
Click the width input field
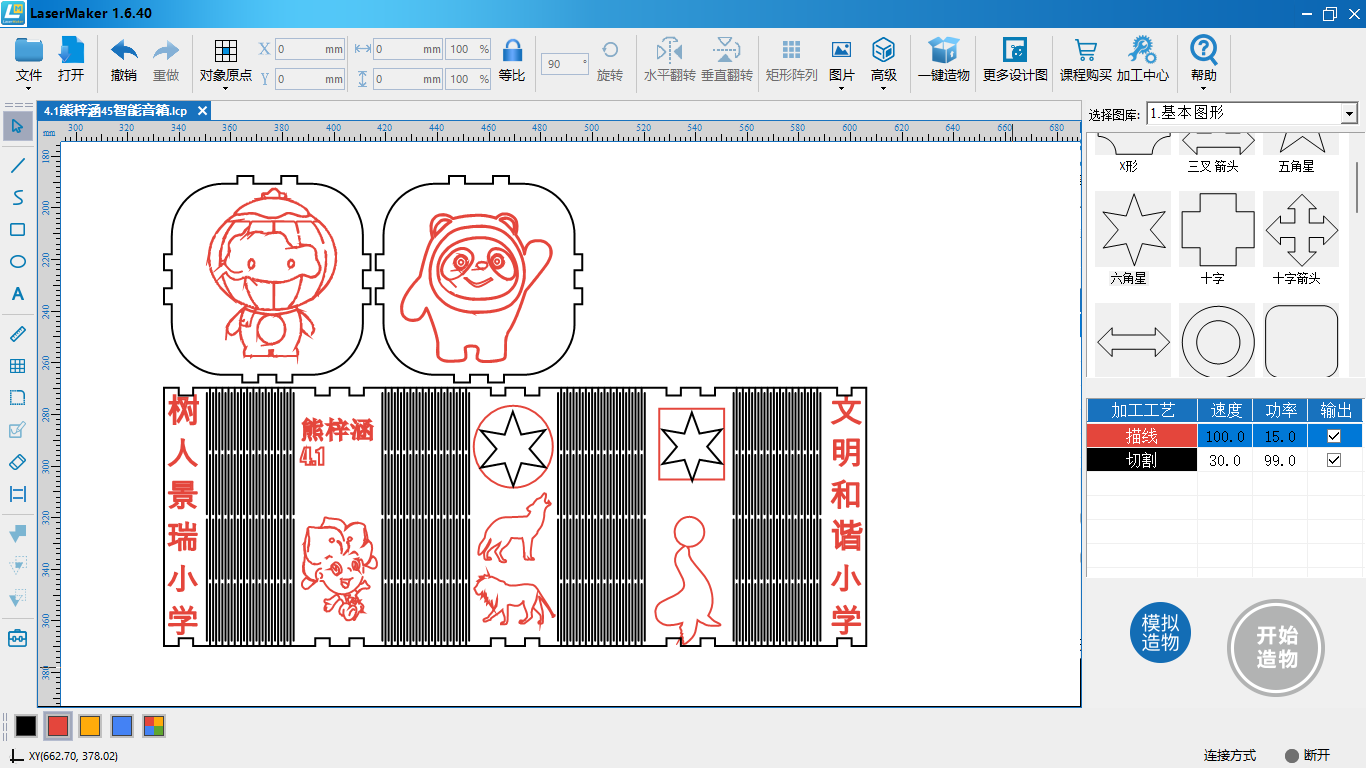[x=408, y=49]
